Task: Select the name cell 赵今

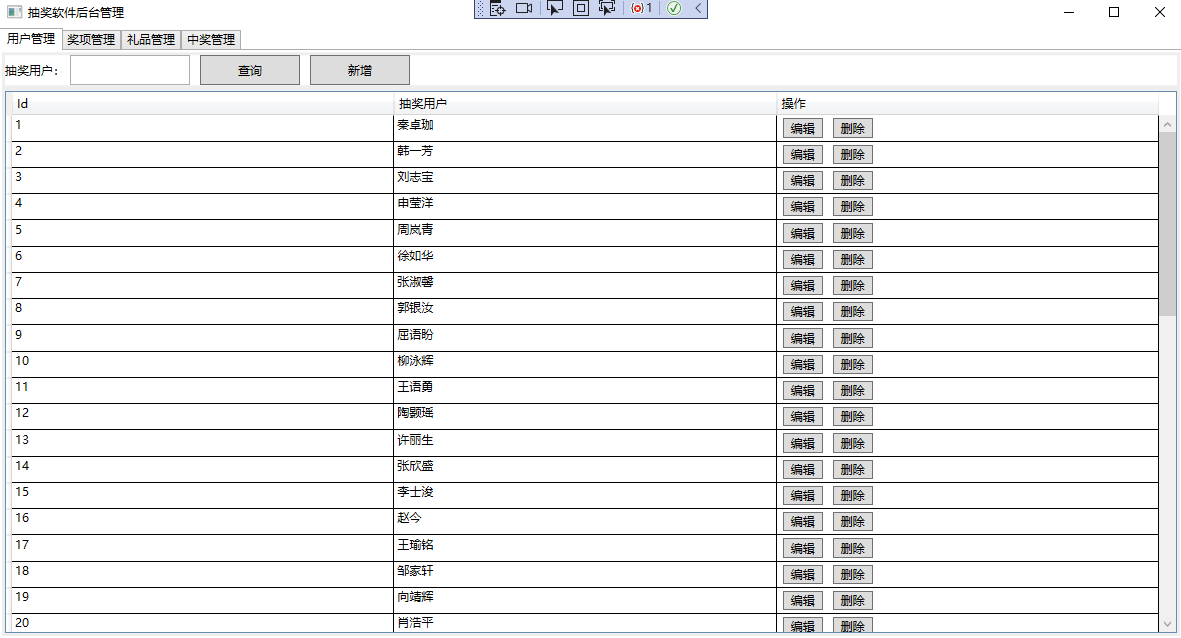Action: [x=584, y=521]
